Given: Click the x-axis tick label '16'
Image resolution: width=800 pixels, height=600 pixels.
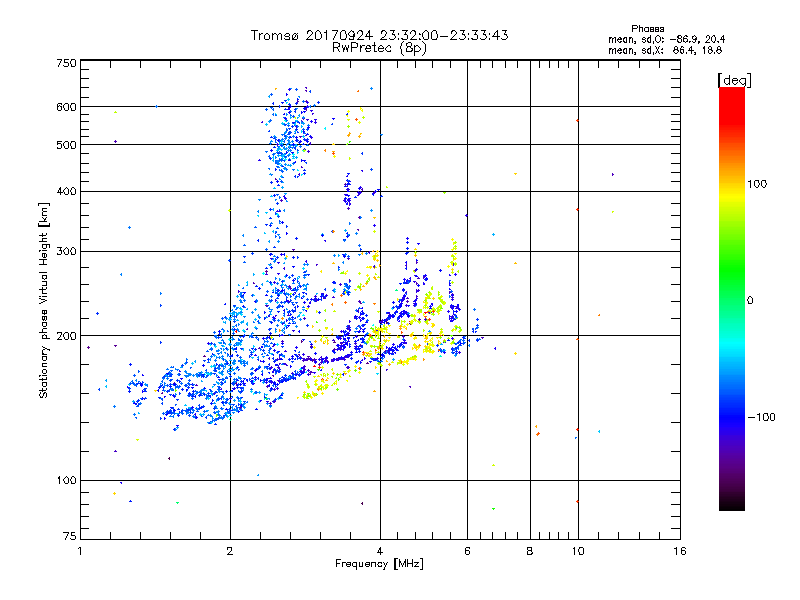Looking at the screenshot, I should [680, 551].
